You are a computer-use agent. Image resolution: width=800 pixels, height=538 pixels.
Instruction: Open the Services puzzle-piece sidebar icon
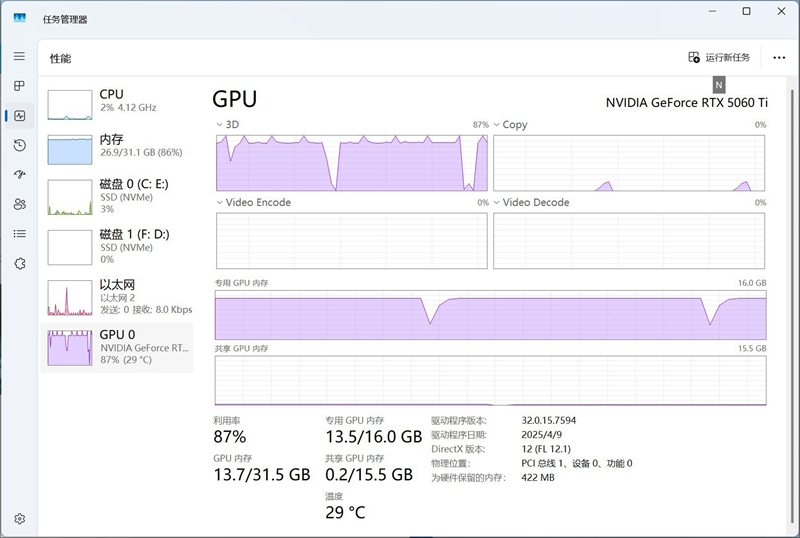point(19,263)
